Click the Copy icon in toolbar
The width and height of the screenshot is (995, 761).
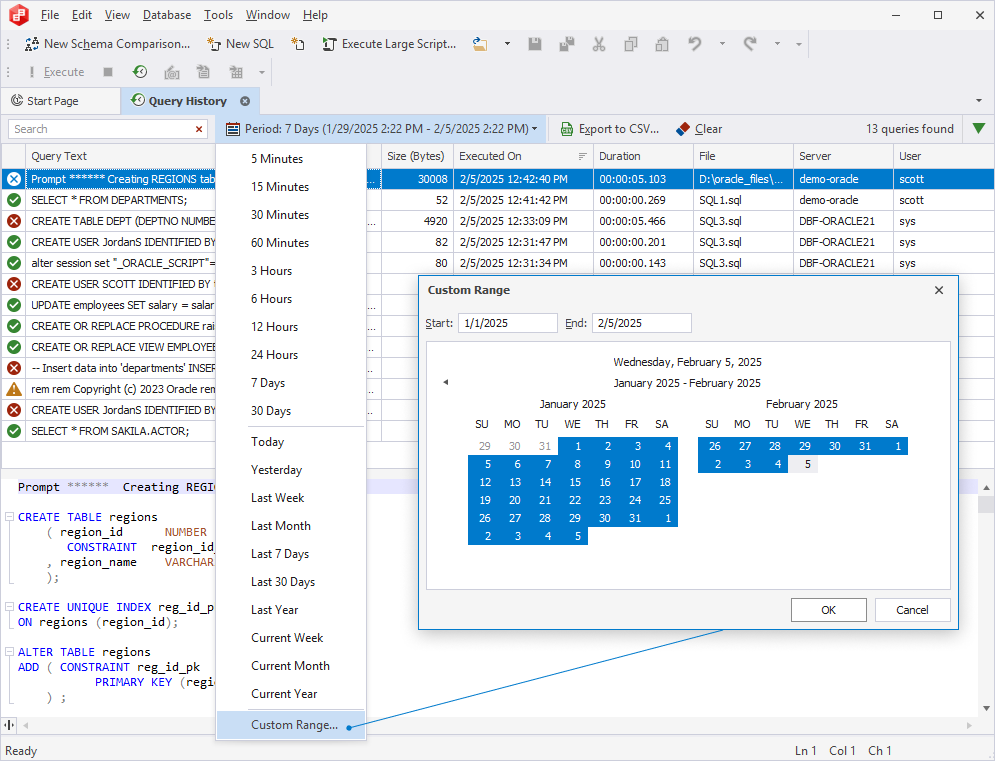coord(631,44)
